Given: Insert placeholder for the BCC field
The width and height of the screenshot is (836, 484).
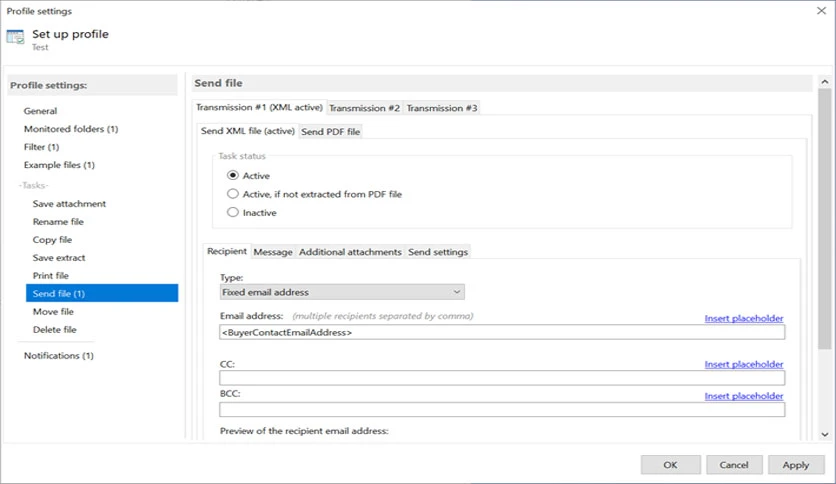Looking at the screenshot, I should [744, 396].
